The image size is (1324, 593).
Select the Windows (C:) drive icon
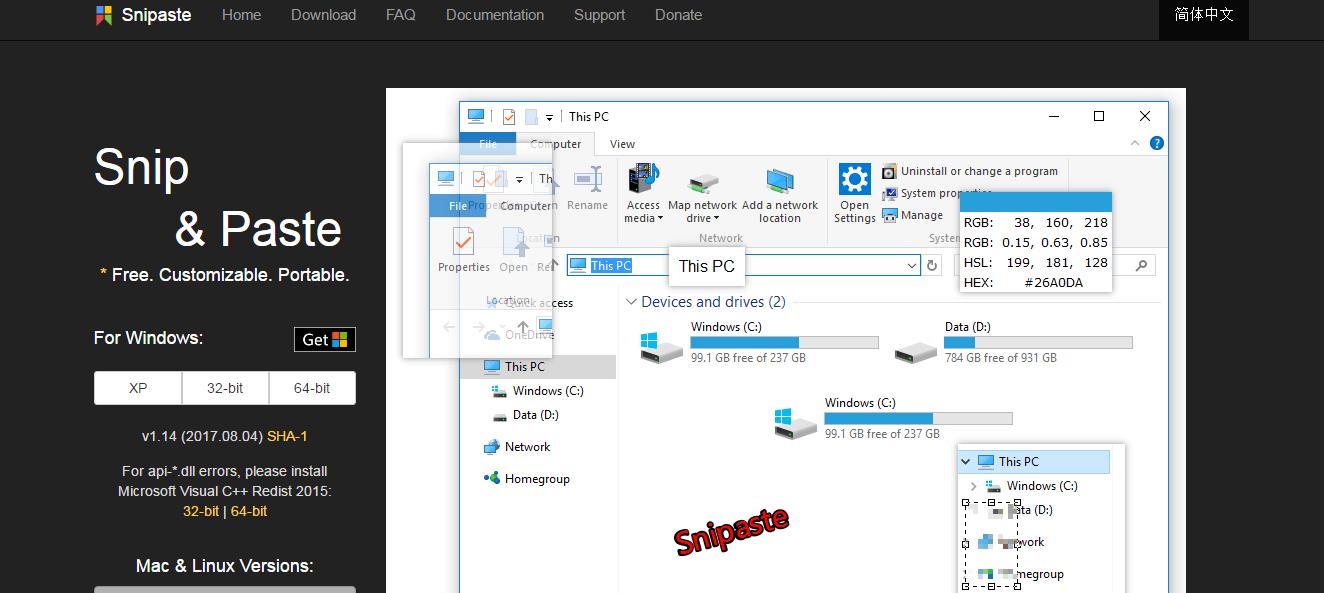(661, 345)
